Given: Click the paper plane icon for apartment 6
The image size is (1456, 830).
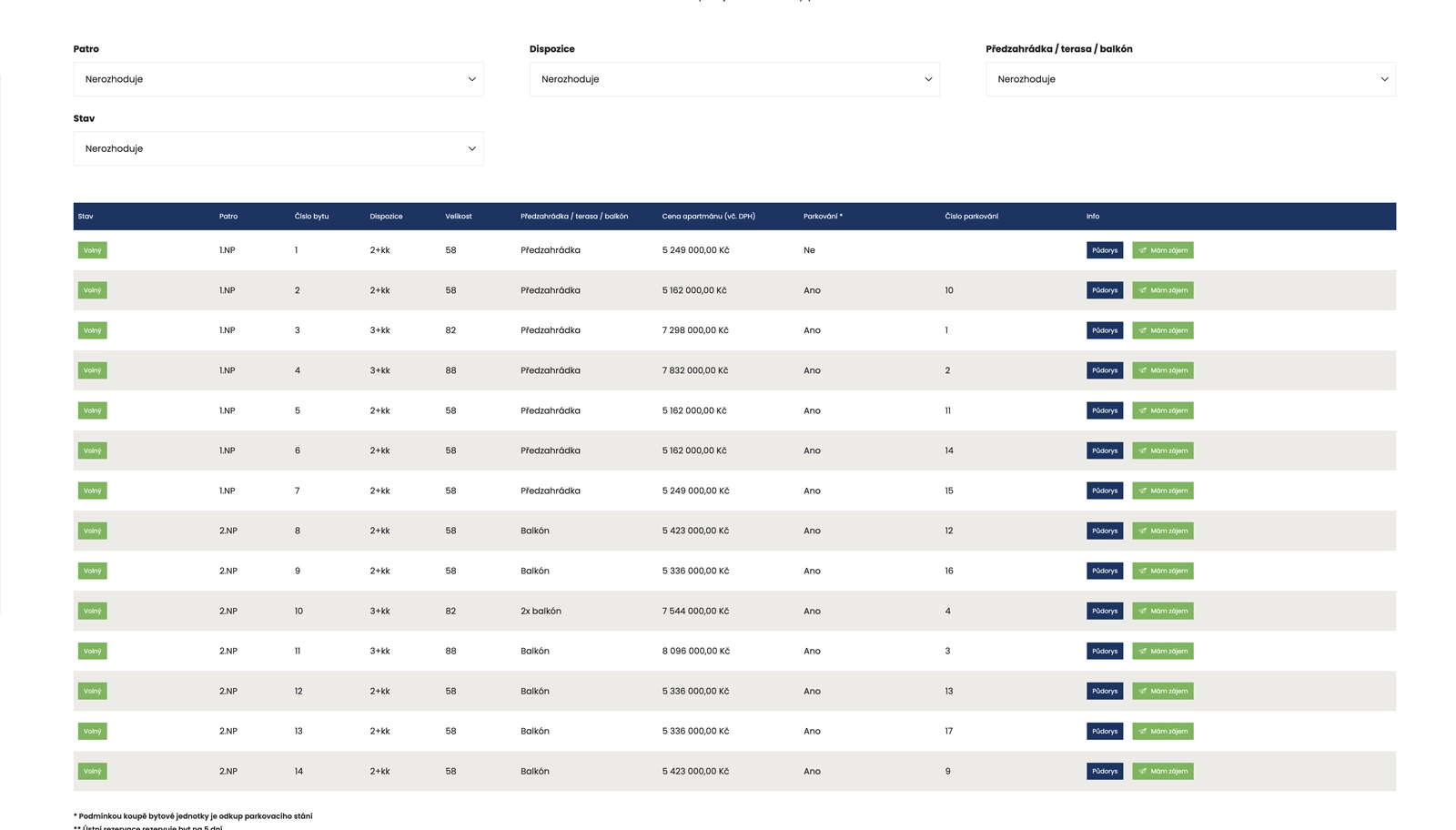Looking at the screenshot, I should [1143, 450].
